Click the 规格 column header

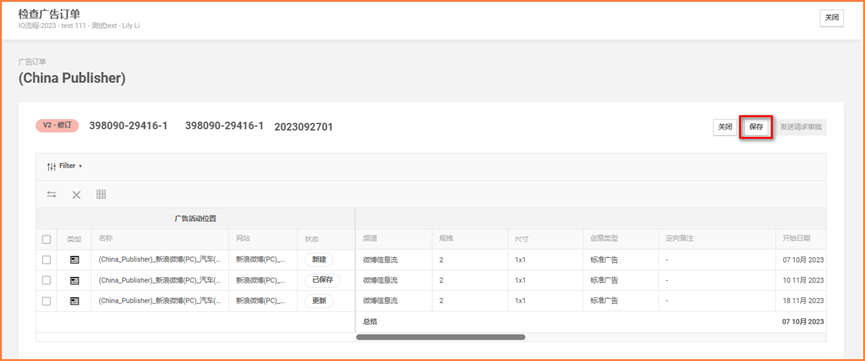click(x=446, y=239)
